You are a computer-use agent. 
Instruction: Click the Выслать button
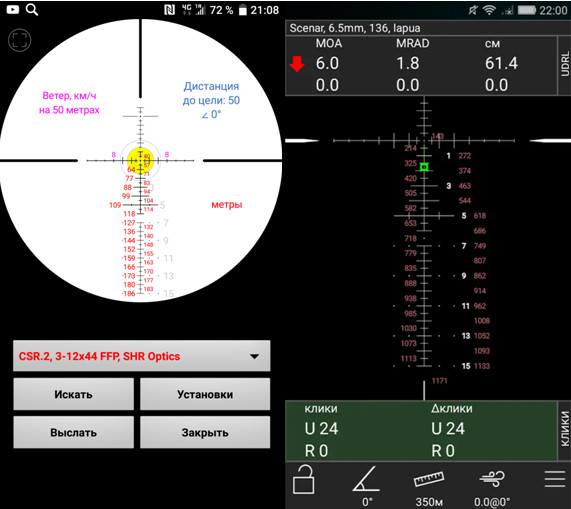(x=74, y=432)
